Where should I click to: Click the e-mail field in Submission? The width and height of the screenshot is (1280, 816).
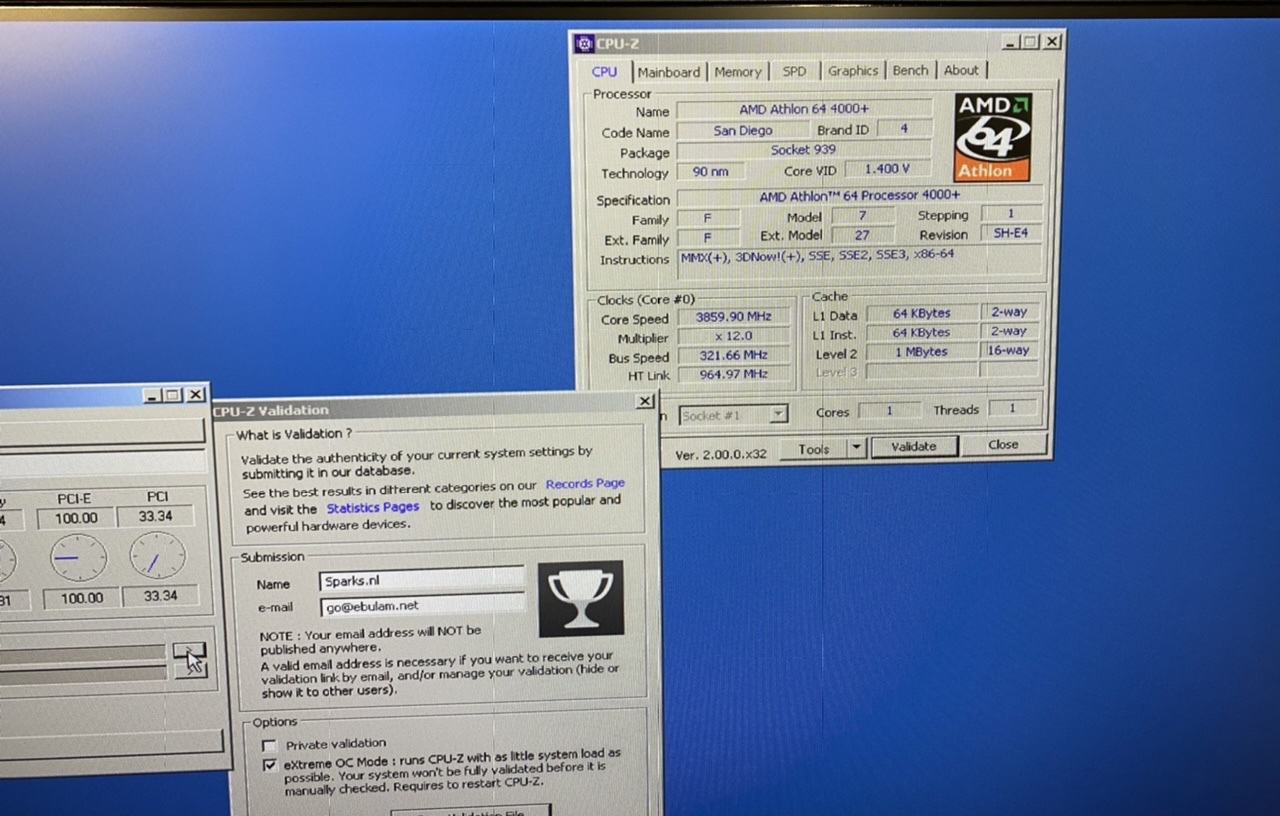pyautogui.click(x=422, y=604)
